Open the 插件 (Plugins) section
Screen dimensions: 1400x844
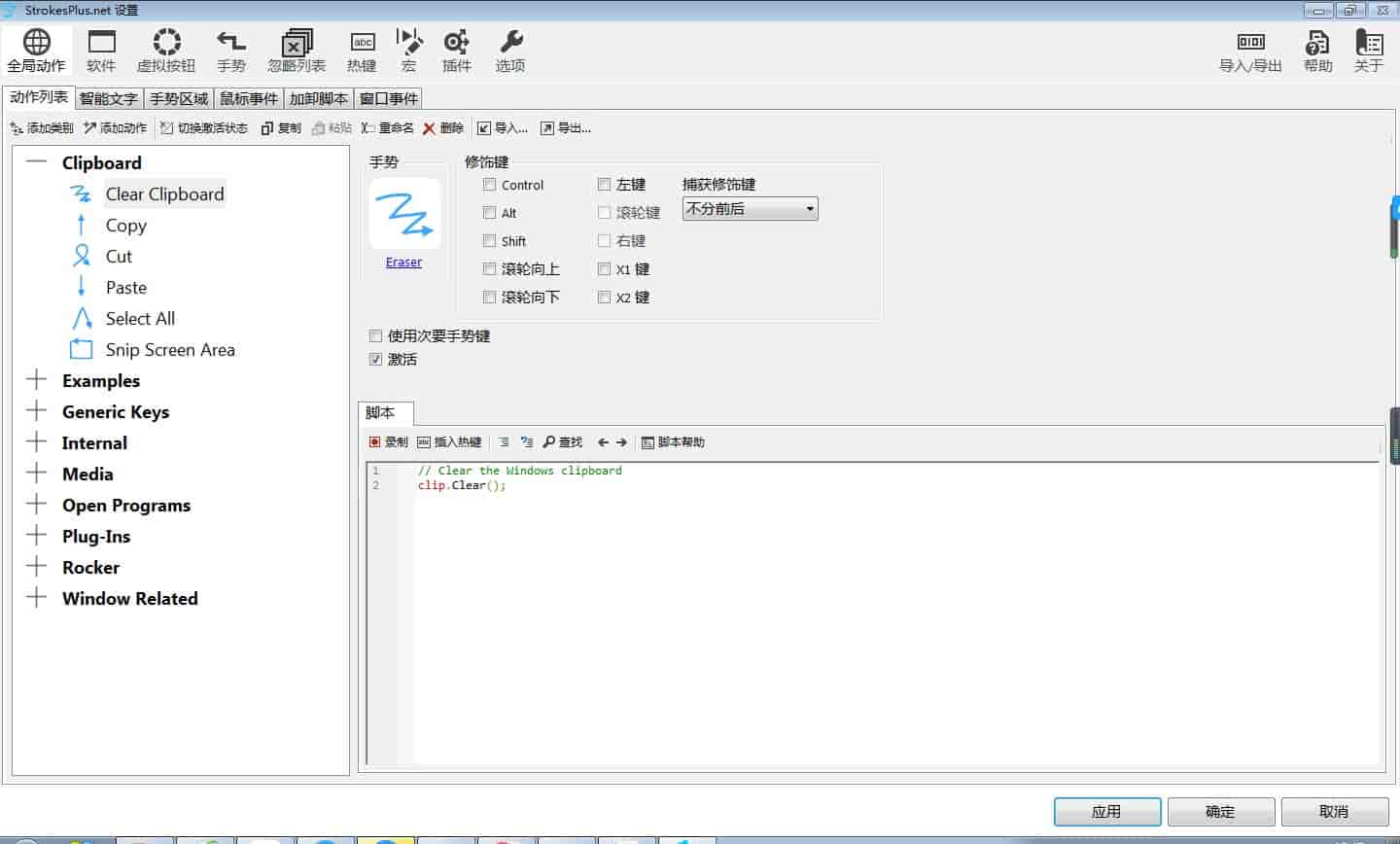[x=456, y=51]
